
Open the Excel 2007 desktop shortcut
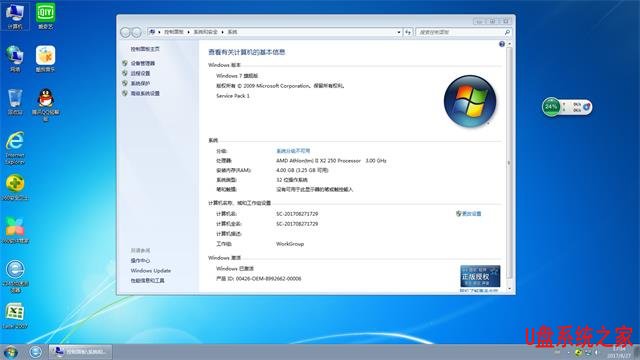[x=15, y=316]
